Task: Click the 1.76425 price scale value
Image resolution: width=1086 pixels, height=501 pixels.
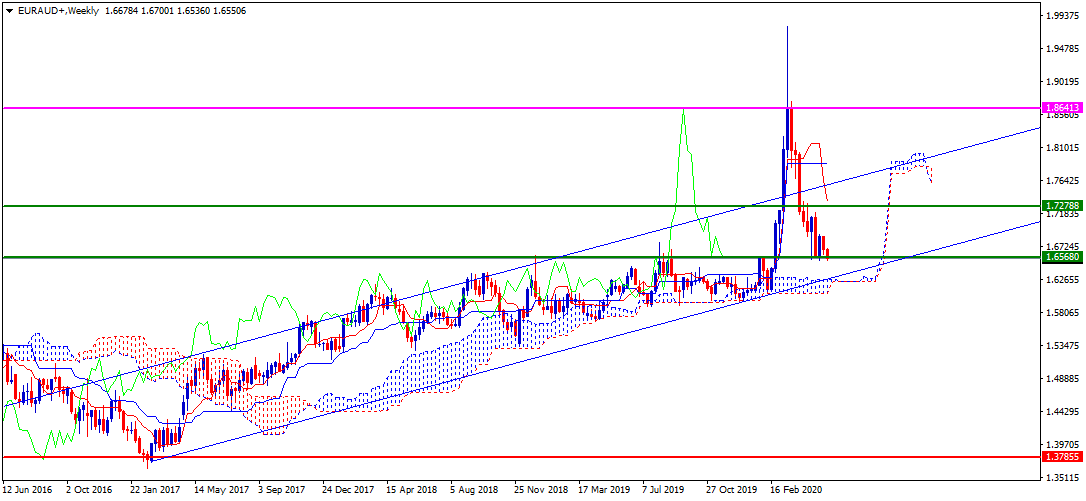Action: [1062, 182]
